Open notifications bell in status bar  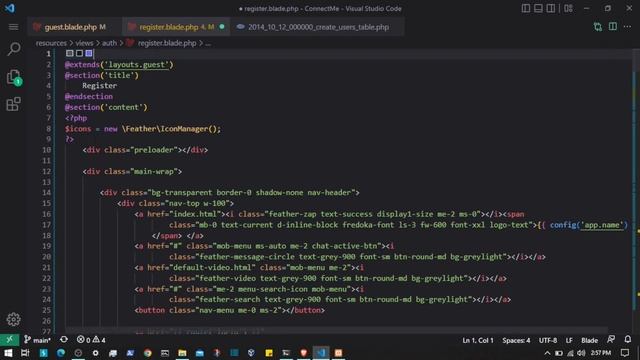click(x=628, y=340)
